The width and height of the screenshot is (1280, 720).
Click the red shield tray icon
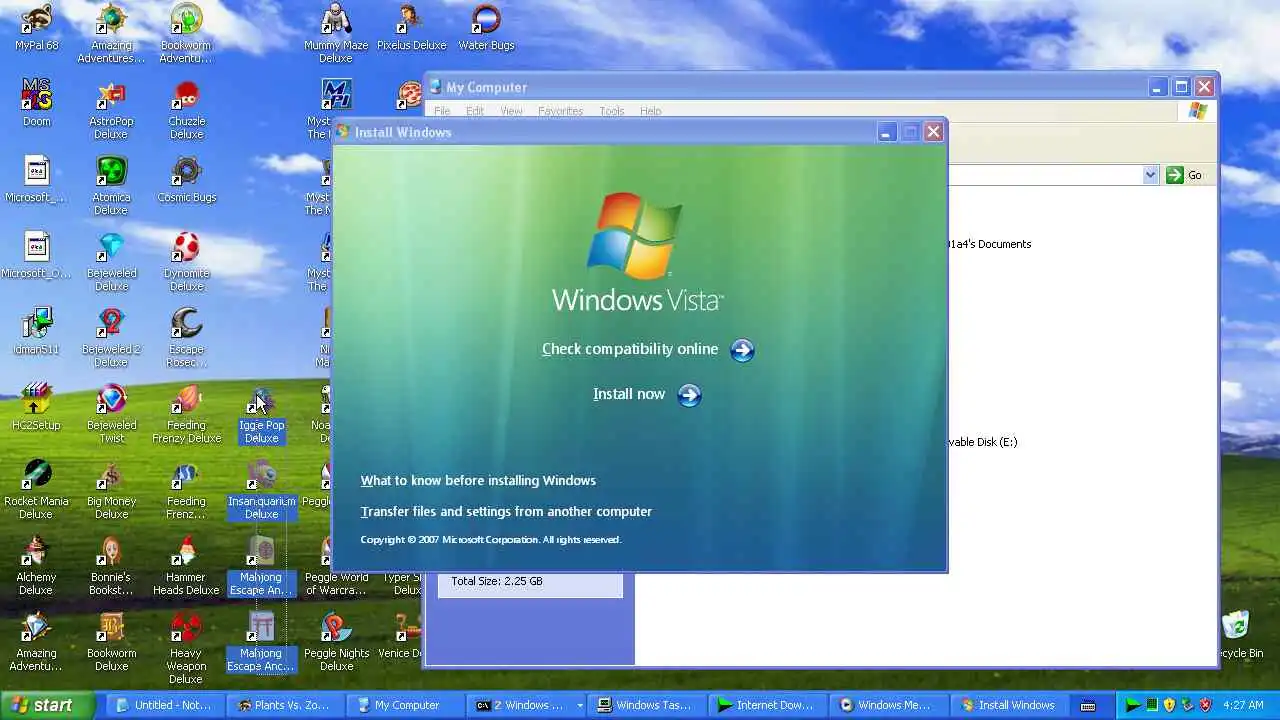1205,705
